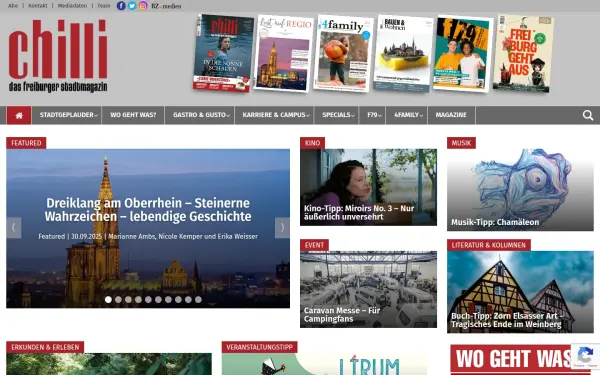Expand the Karriere & Campus menu
The height and width of the screenshot is (375, 600).
coord(274,115)
